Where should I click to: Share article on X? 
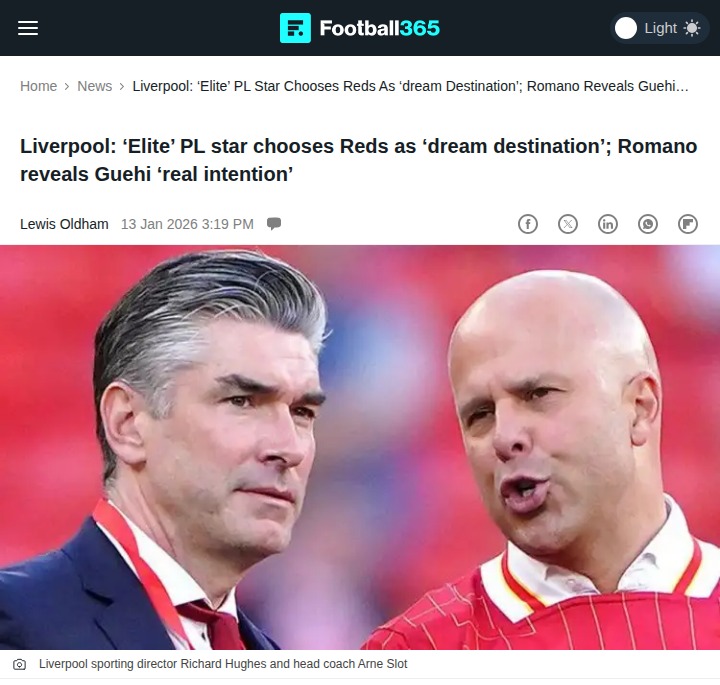tap(568, 224)
